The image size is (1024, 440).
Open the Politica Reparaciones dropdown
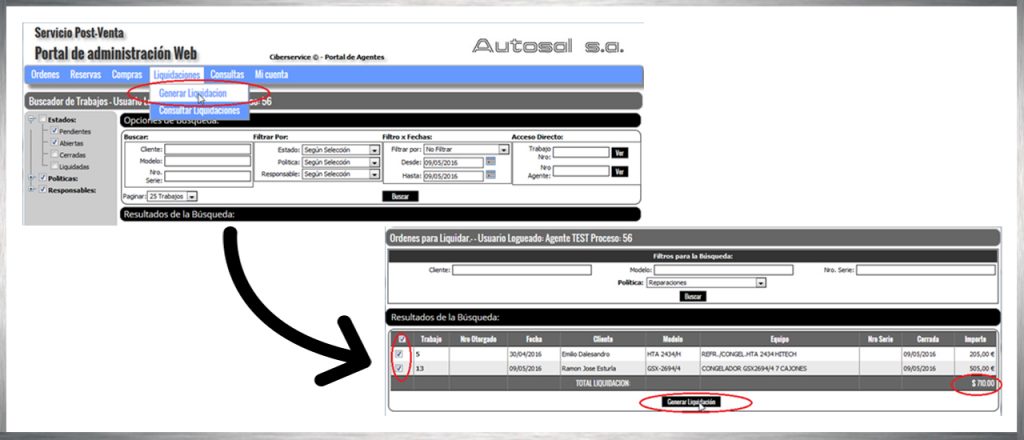click(760, 283)
